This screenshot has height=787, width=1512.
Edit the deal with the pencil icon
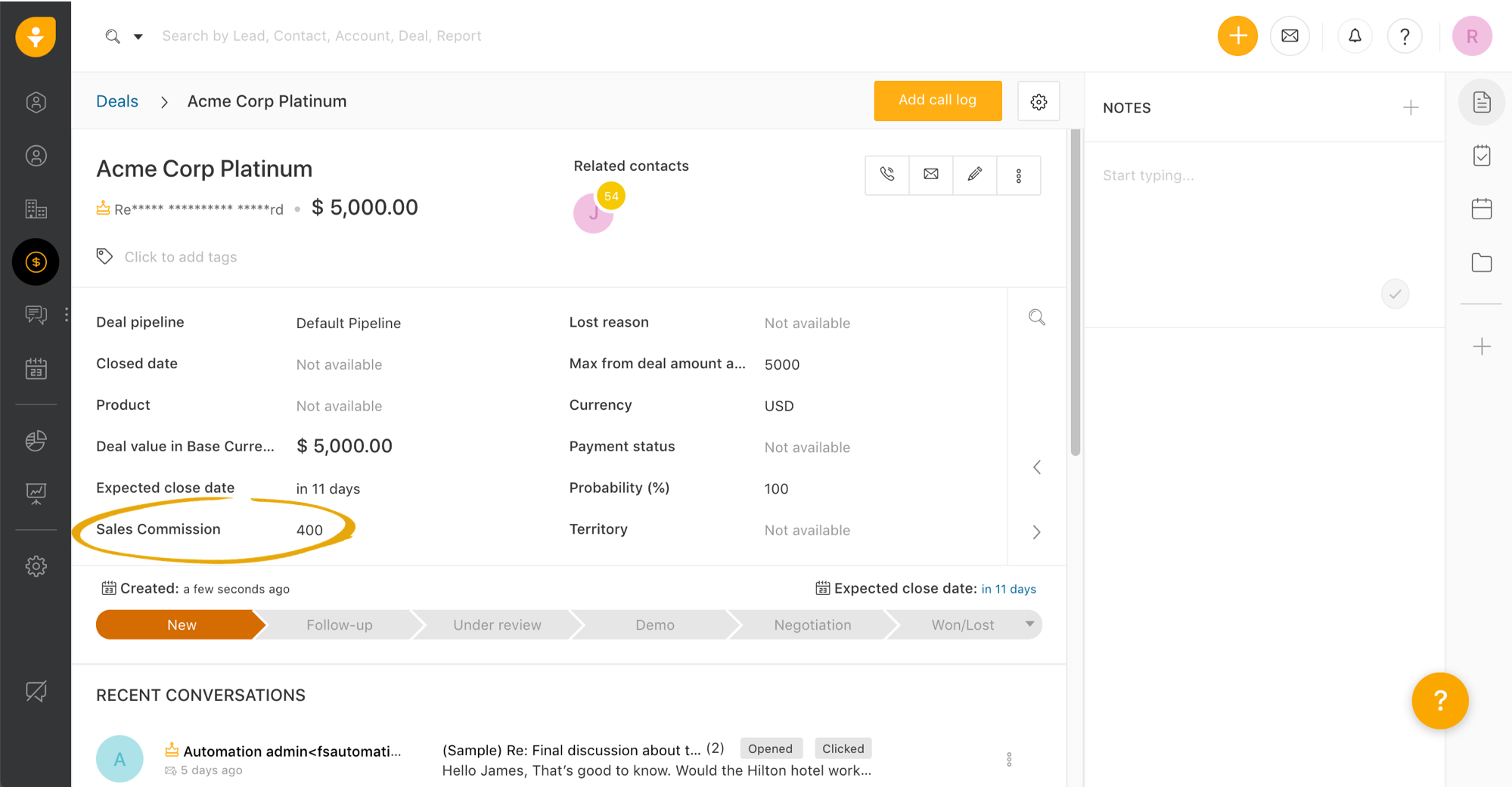click(975, 175)
